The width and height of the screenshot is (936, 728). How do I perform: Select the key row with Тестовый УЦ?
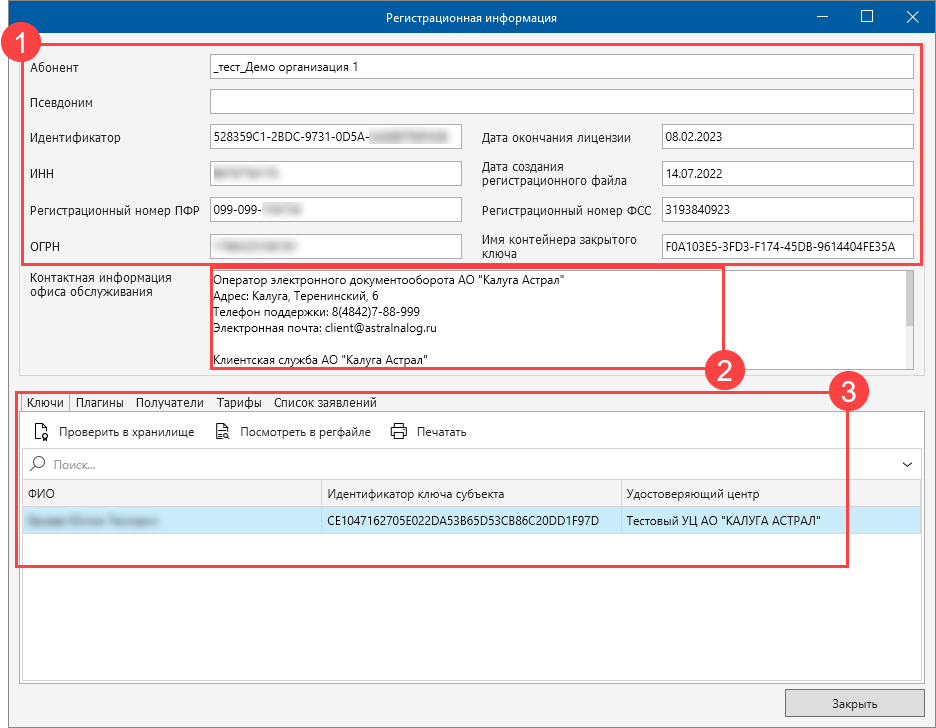pos(470,520)
